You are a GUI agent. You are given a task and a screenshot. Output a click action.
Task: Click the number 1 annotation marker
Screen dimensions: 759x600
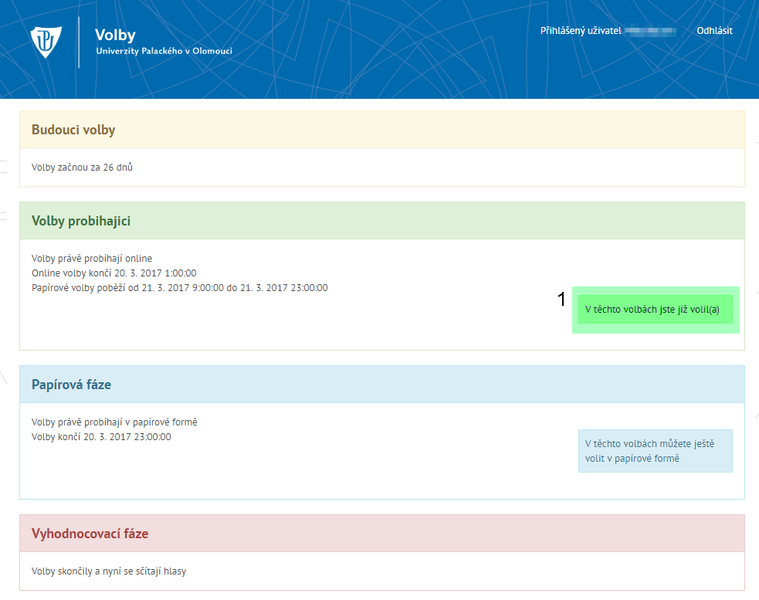562,299
